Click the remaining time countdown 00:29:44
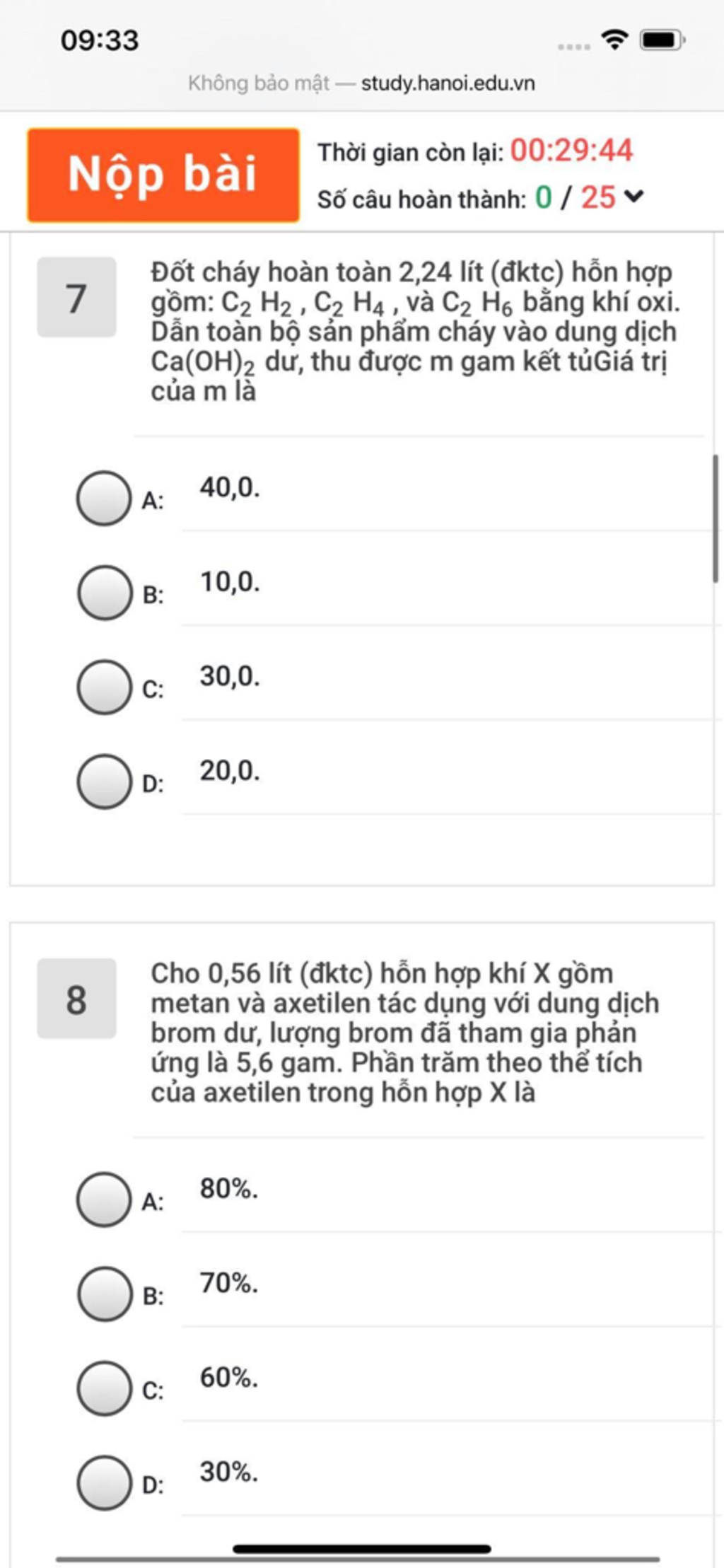The image size is (724, 1568). tap(571, 151)
